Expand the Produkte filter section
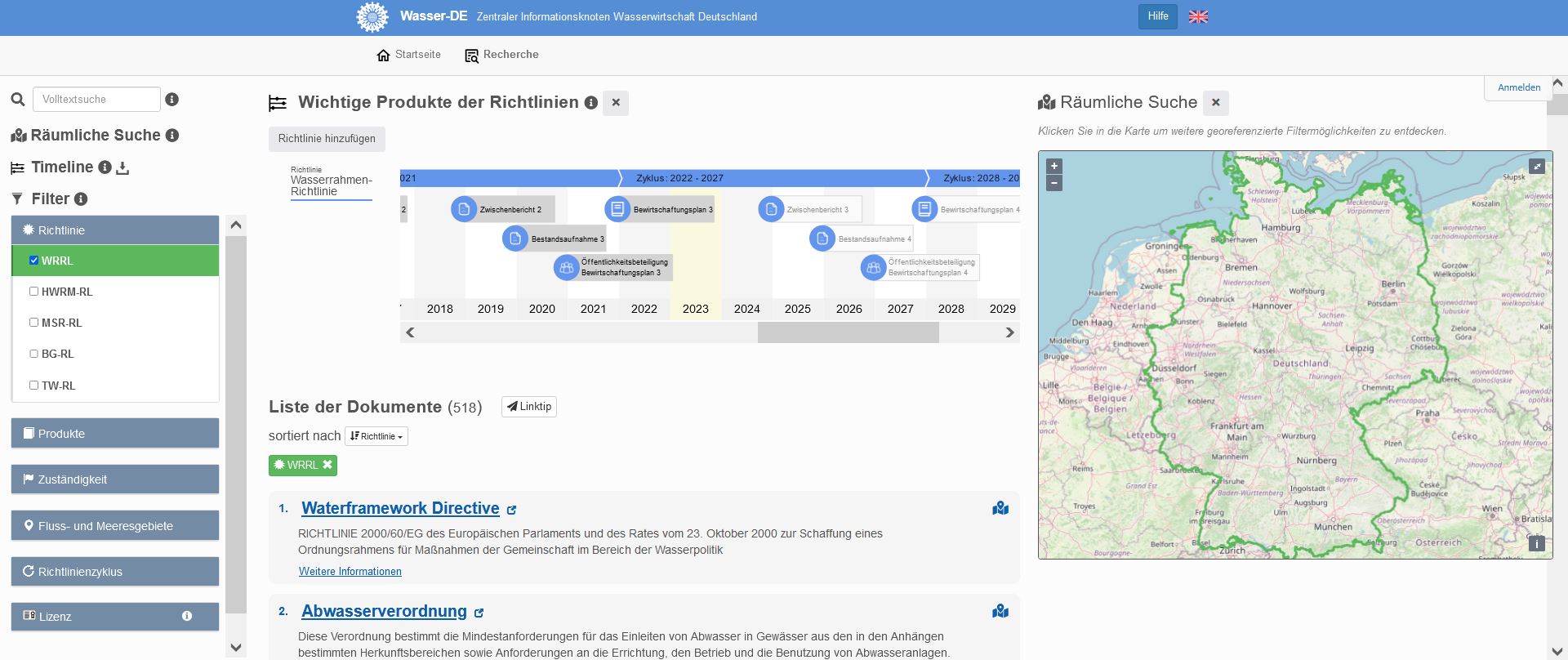1568x660 pixels. point(115,434)
